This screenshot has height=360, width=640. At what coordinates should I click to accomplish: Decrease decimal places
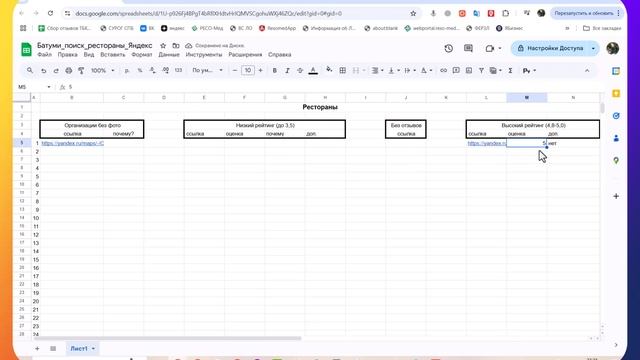pos(153,71)
